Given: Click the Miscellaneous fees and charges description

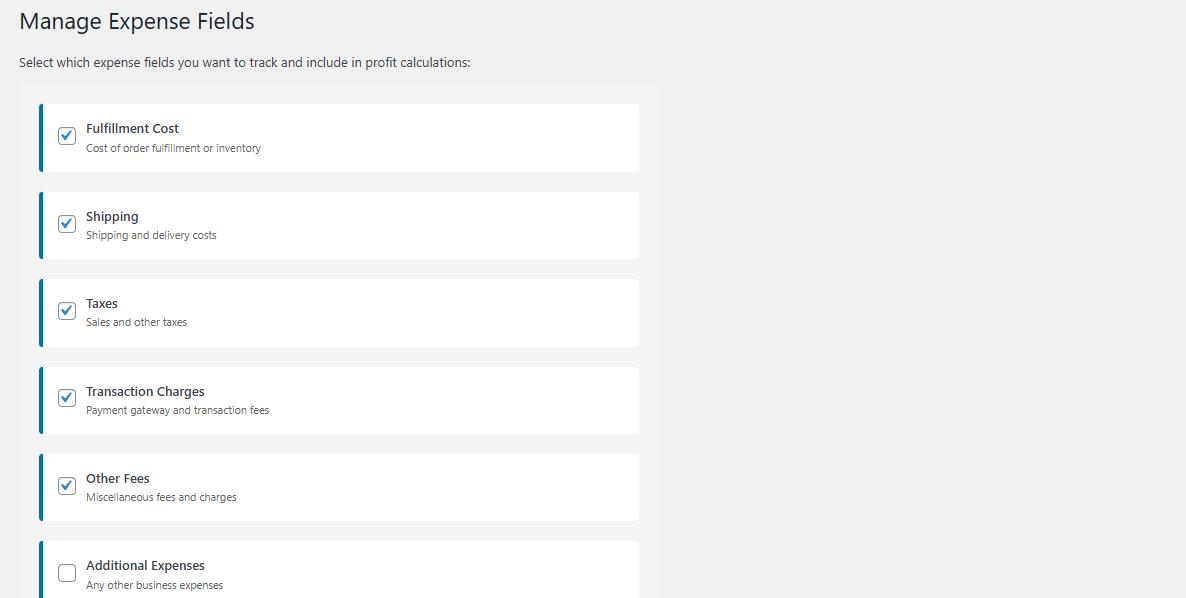Looking at the screenshot, I should click(161, 497).
